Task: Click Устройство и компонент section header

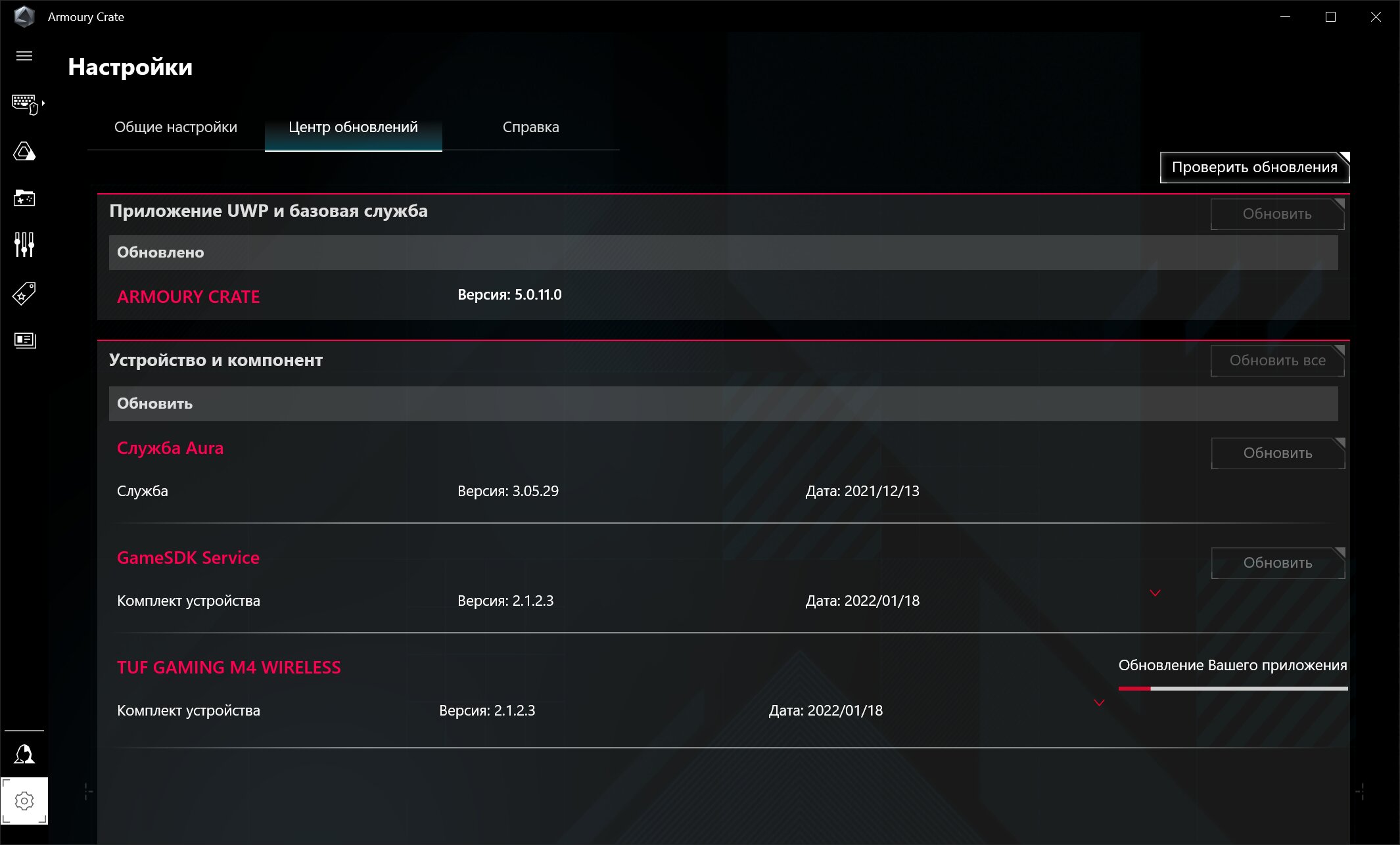Action: pos(216,360)
